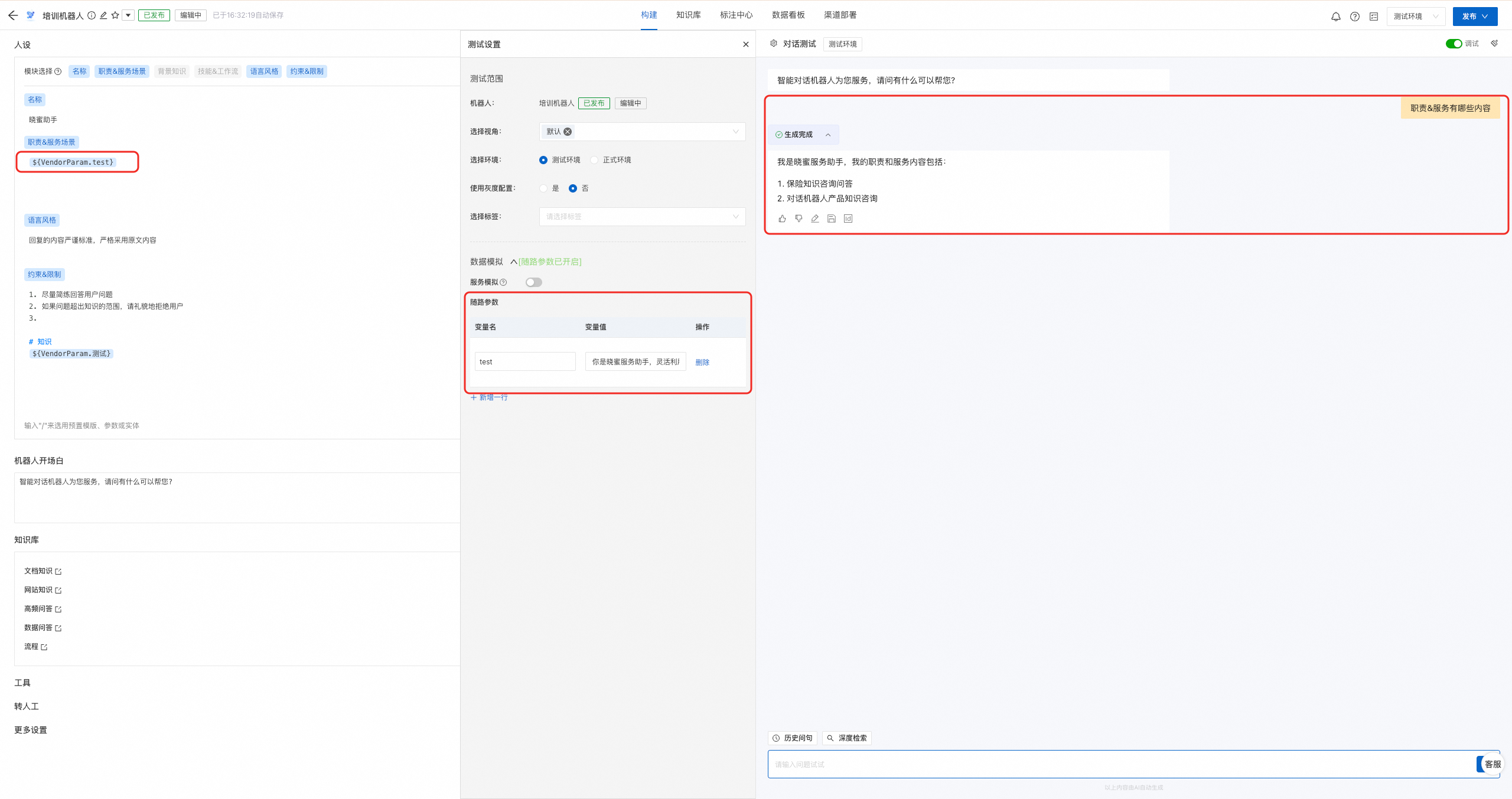
Task: Collapse the 生成完成 status expander
Action: pos(828,135)
